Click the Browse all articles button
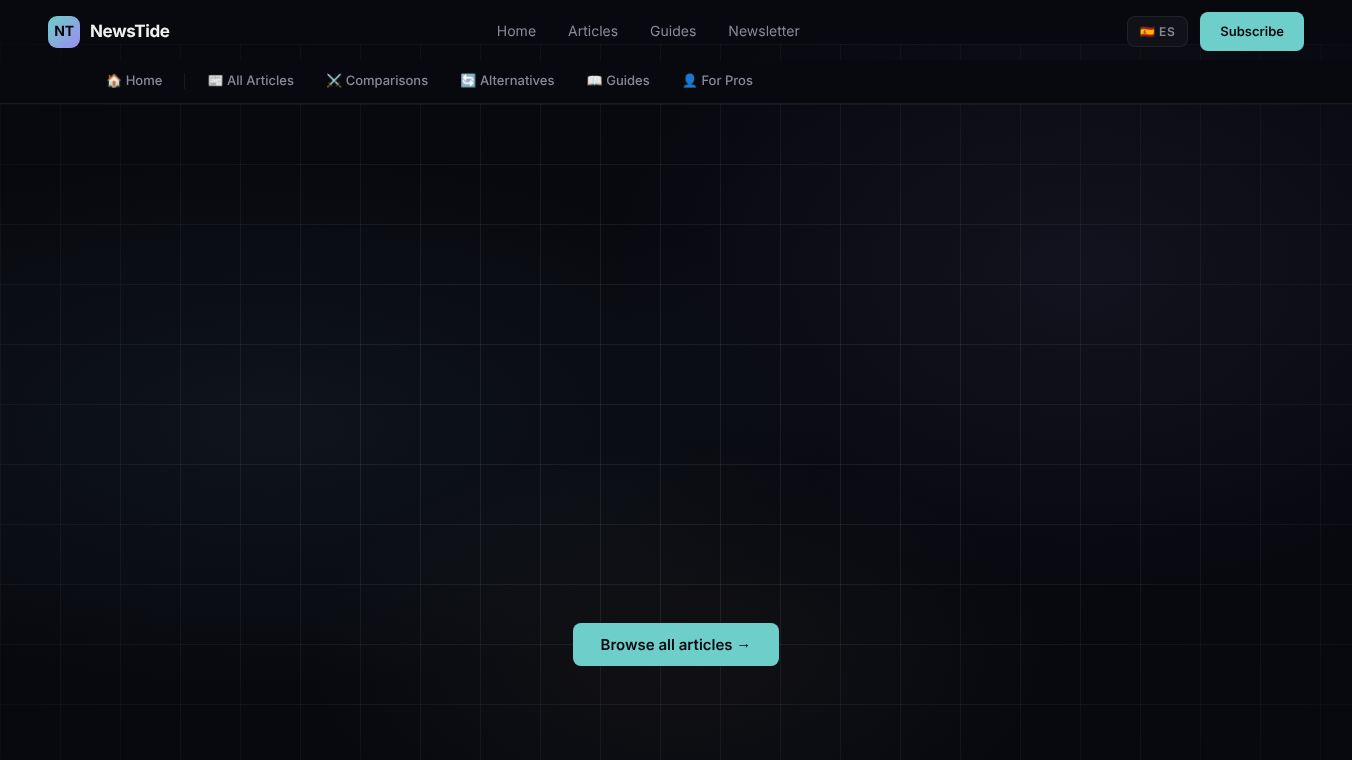Screen dimensions: 1352x760 (676, 645)
